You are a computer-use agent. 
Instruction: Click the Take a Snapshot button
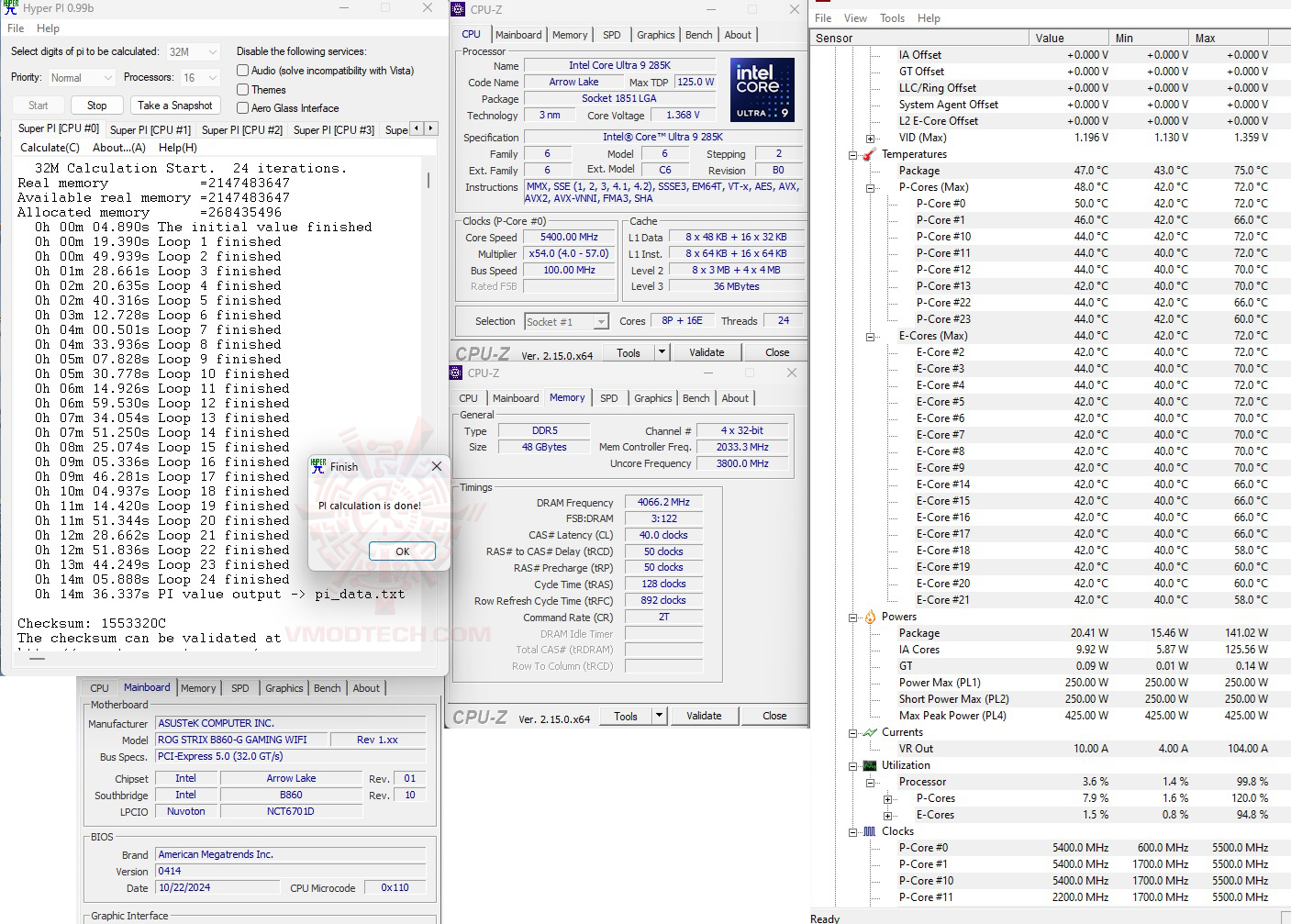pyautogui.click(x=174, y=105)
